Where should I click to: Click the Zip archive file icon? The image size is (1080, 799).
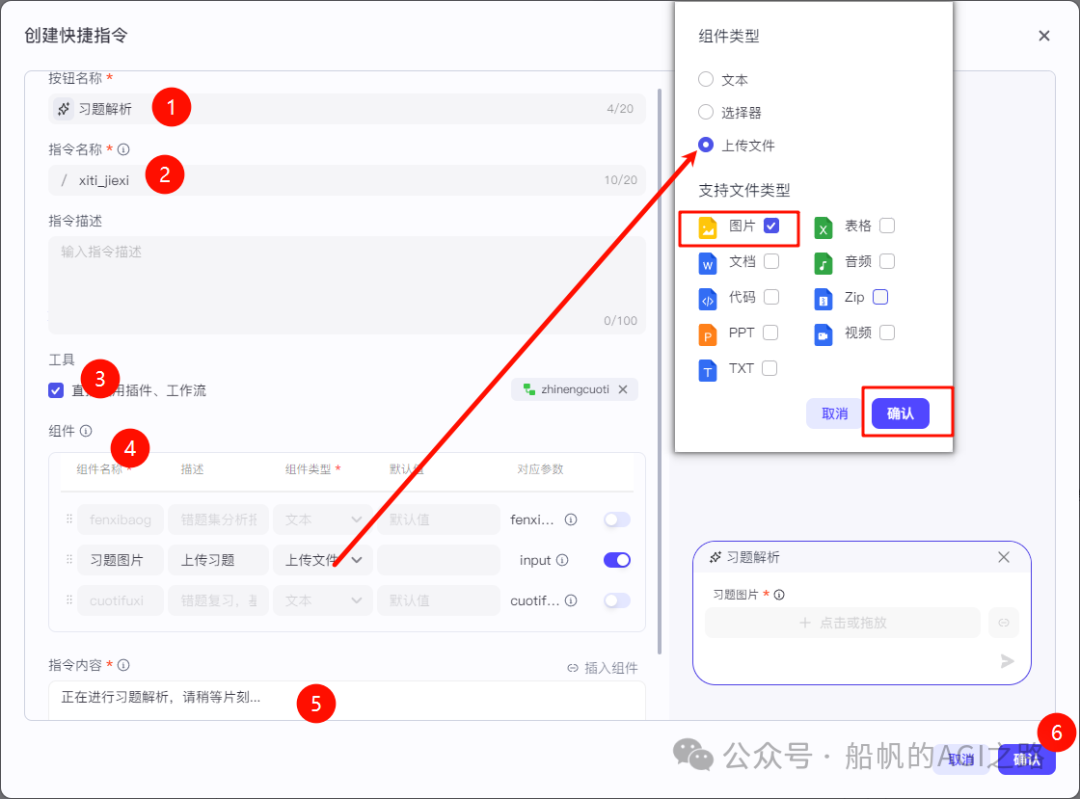pos(823,298)
